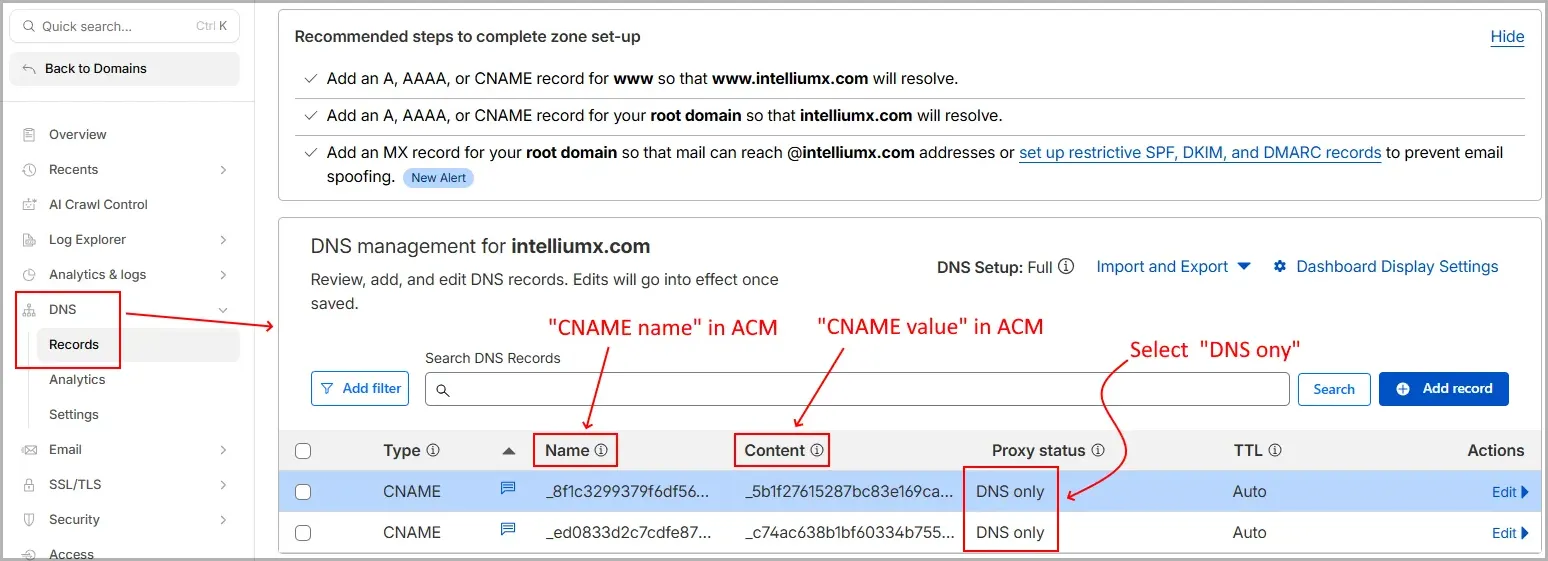Open the Overview sidebar item

click(x=77, y=135)
